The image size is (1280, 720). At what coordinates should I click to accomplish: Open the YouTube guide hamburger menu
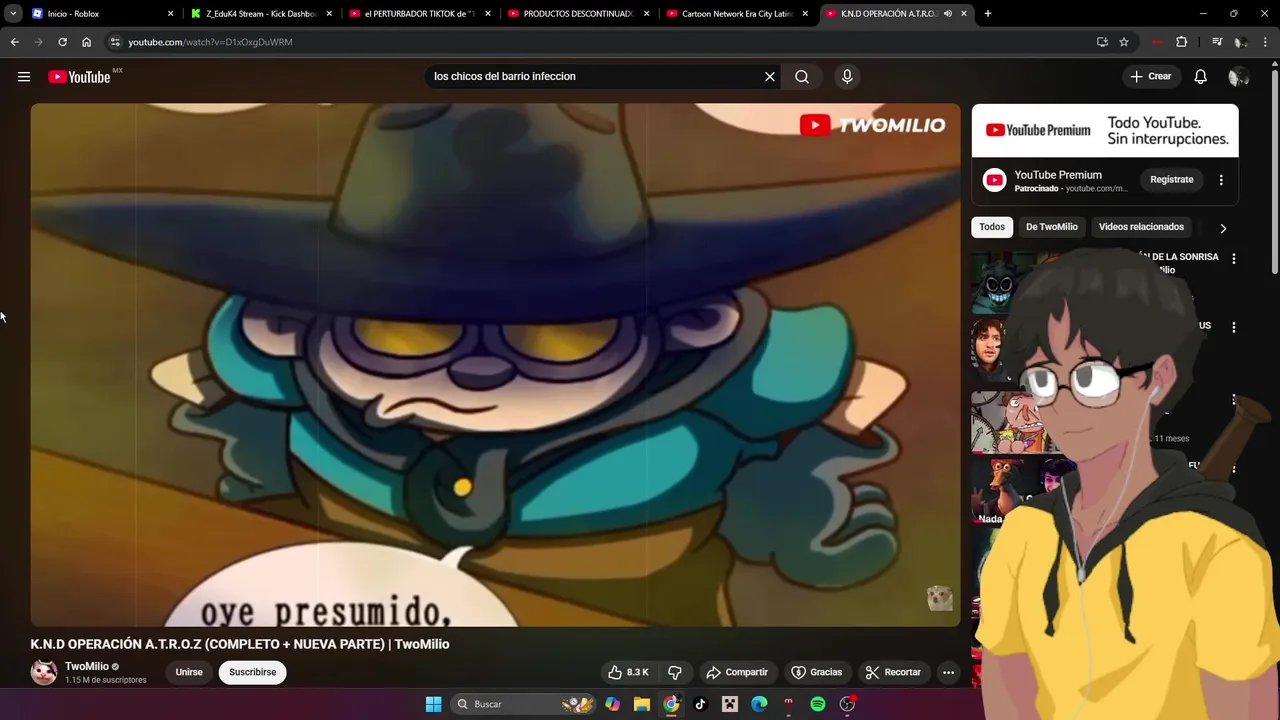[24, 76]
